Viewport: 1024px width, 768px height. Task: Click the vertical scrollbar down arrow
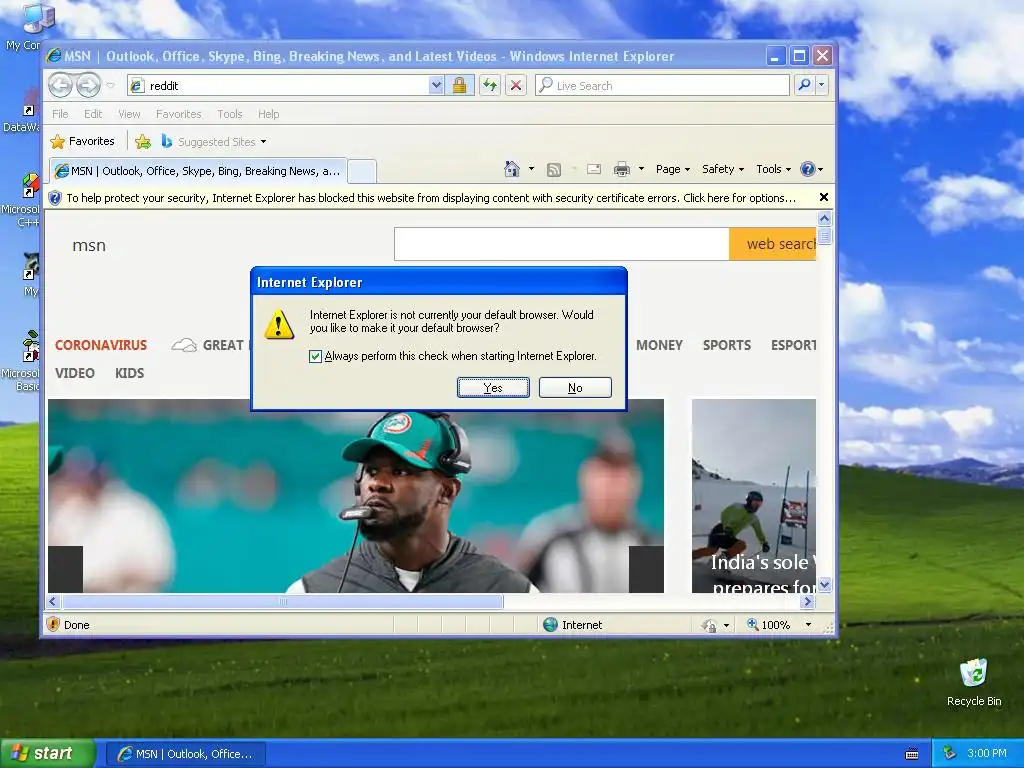(825, 585)
